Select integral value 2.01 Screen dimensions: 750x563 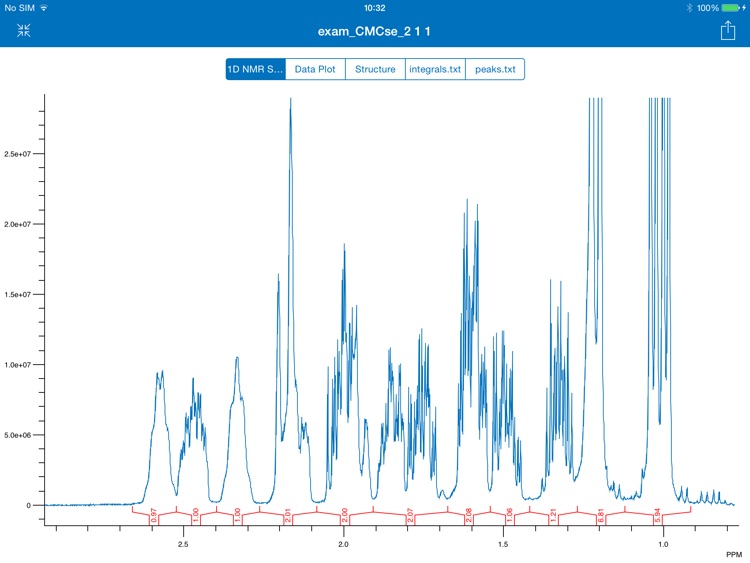click(287, 515)
